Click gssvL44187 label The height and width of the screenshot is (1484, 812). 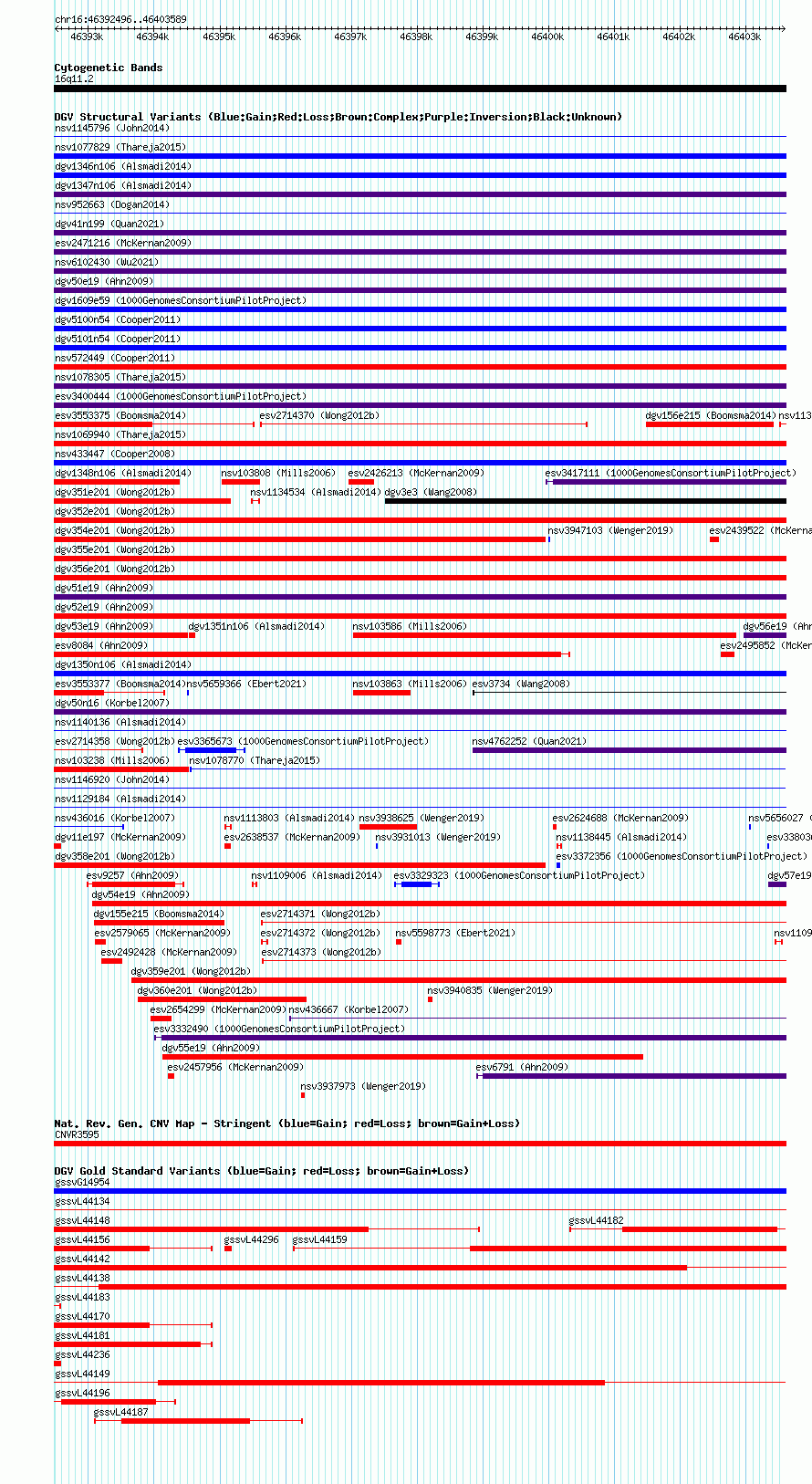[x=120, y=1412]
